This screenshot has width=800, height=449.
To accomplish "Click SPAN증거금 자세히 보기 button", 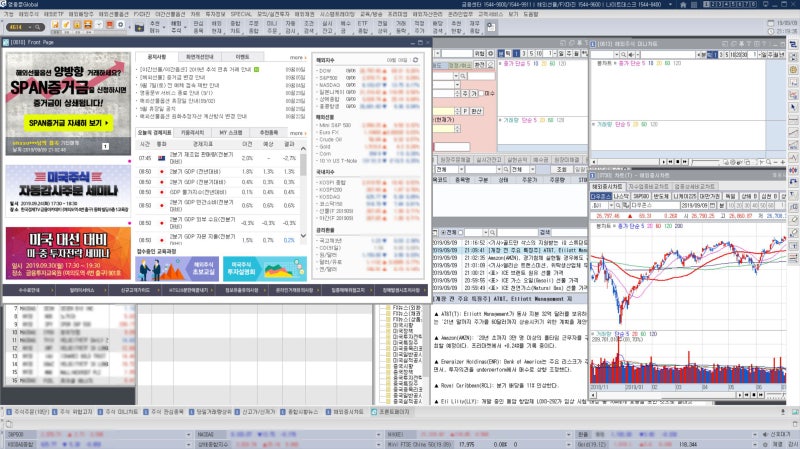I will click(x=69, y=123).
